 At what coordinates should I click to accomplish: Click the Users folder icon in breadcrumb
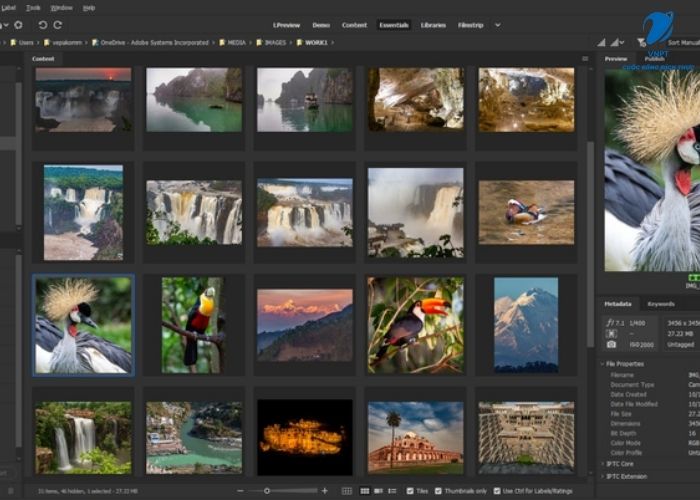tap(13, 42)
